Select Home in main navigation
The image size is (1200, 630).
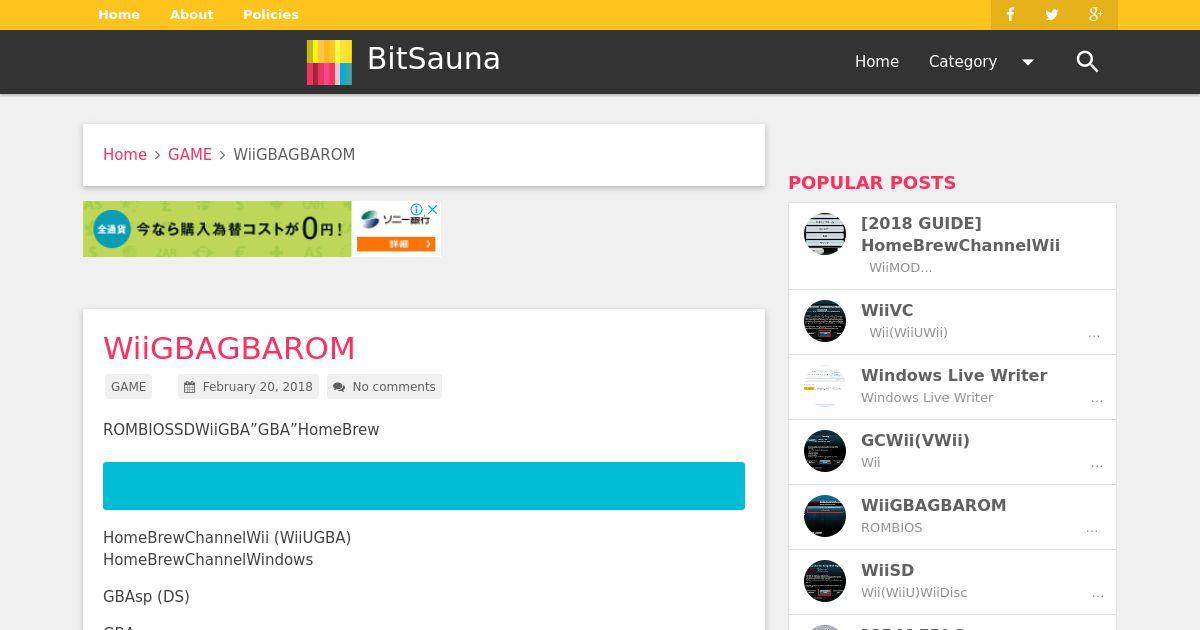(x=877, y=62)
